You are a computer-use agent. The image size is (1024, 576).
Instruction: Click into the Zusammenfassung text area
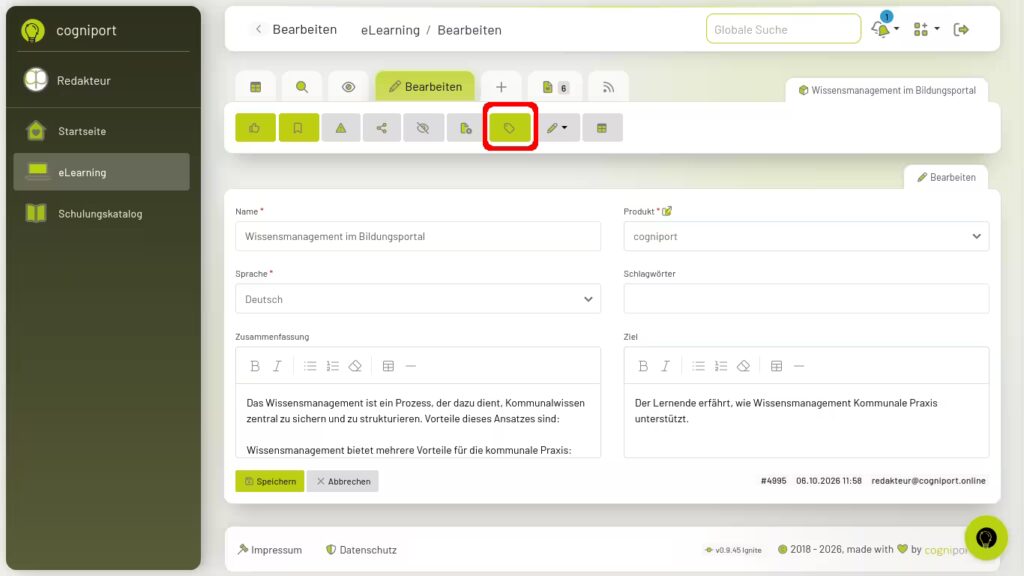point(418,421)
